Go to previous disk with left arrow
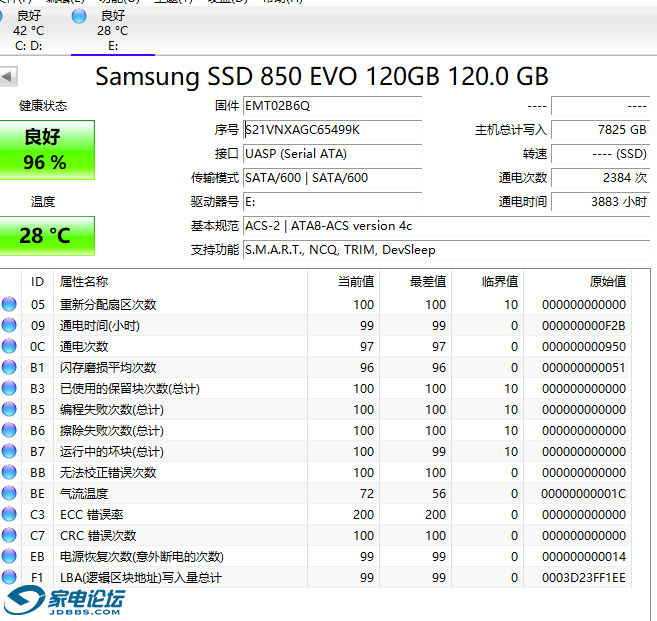 [x=8, y=77]
